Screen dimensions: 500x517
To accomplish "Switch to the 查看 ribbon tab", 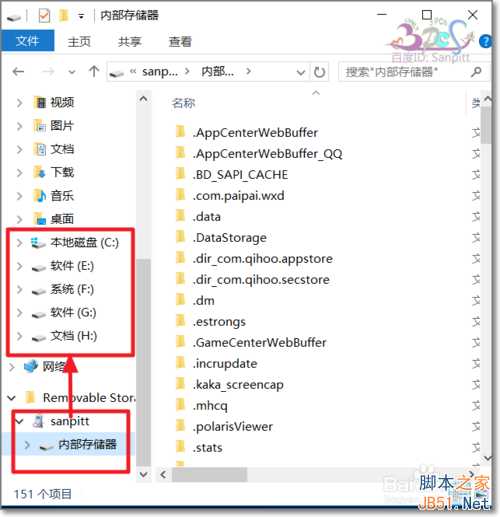I will click(x=180, y=42).
